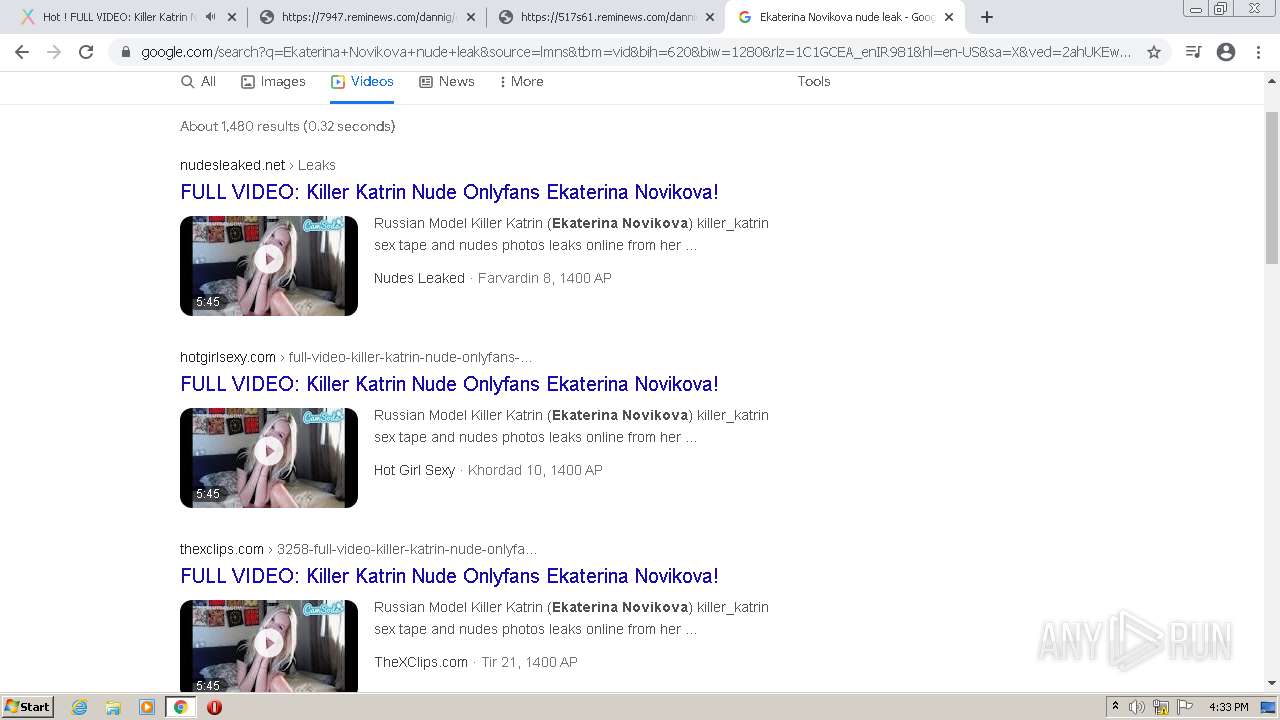
Task: Click the 'Farvardin 8, 1400 AP' date
Action: [545, 278]
